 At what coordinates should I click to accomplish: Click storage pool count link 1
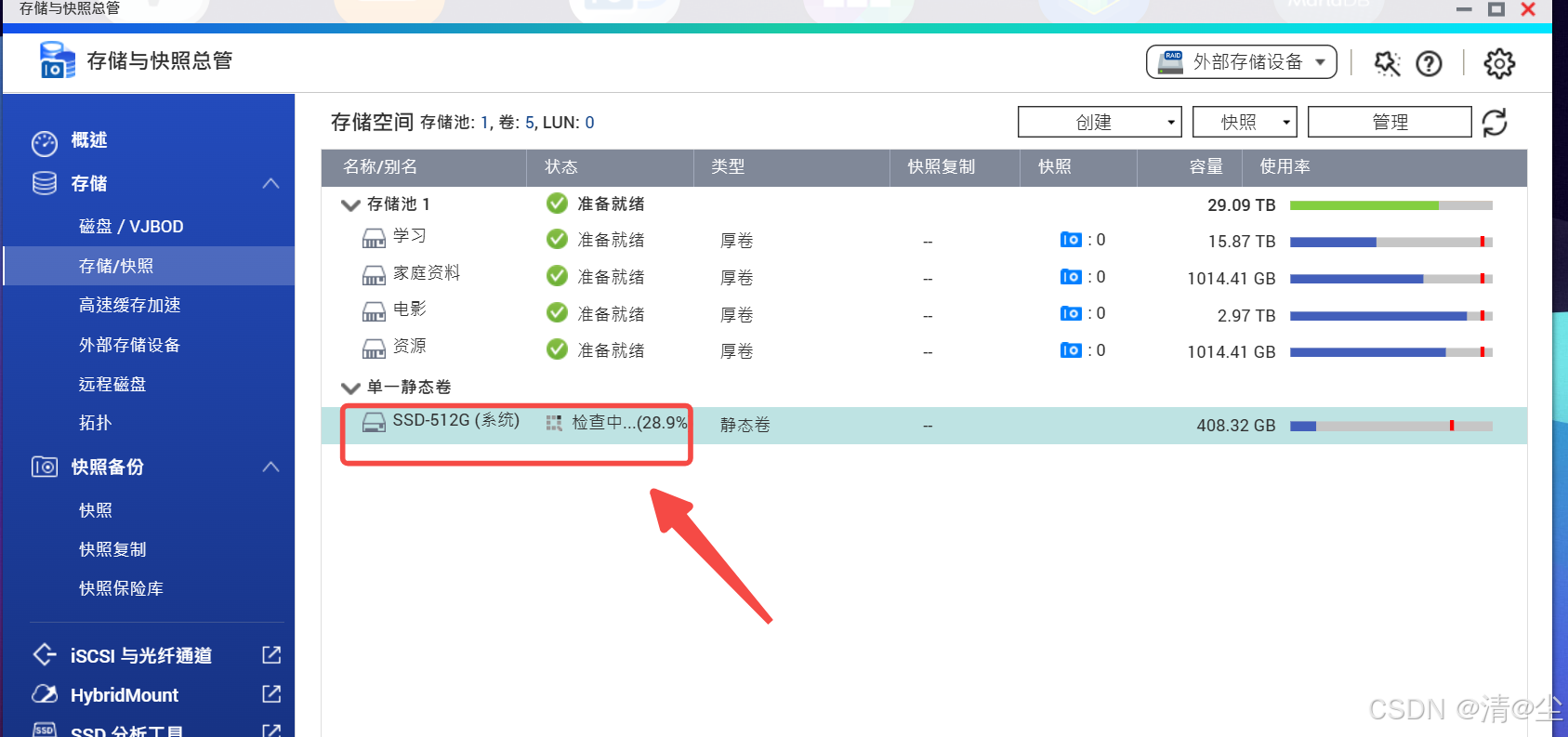[x=484, y=123]
